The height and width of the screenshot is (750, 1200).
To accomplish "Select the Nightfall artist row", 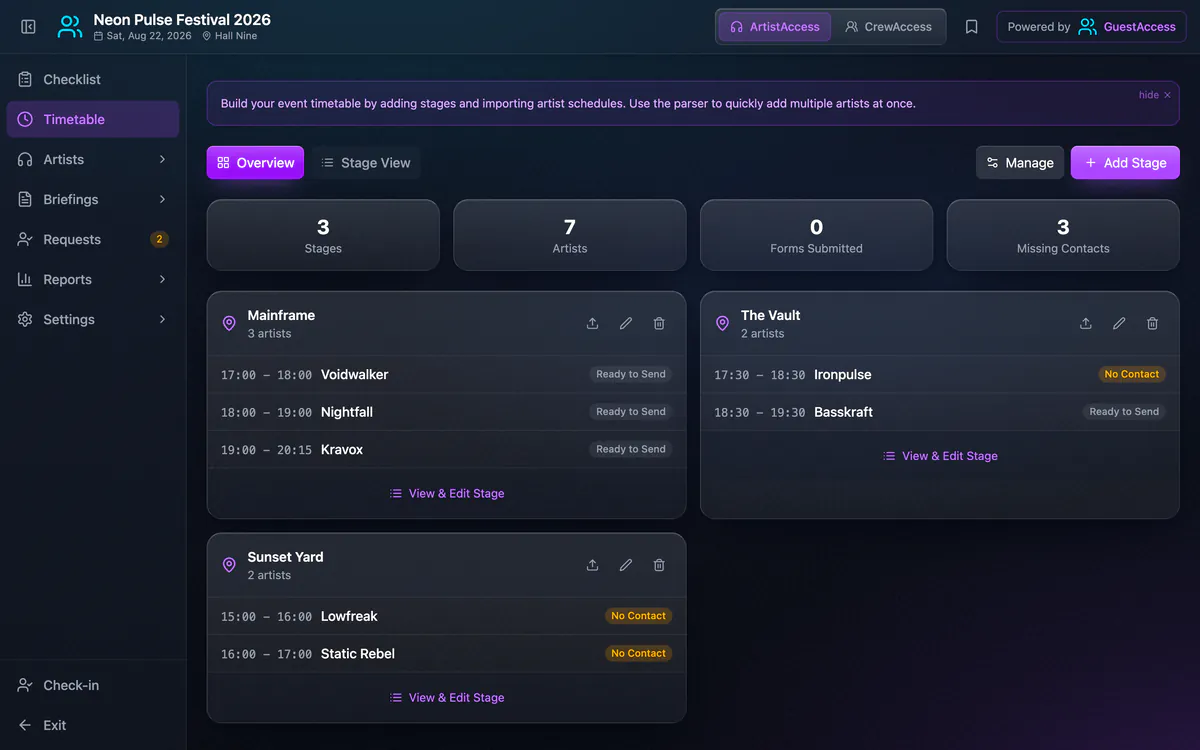I will 446,412.
